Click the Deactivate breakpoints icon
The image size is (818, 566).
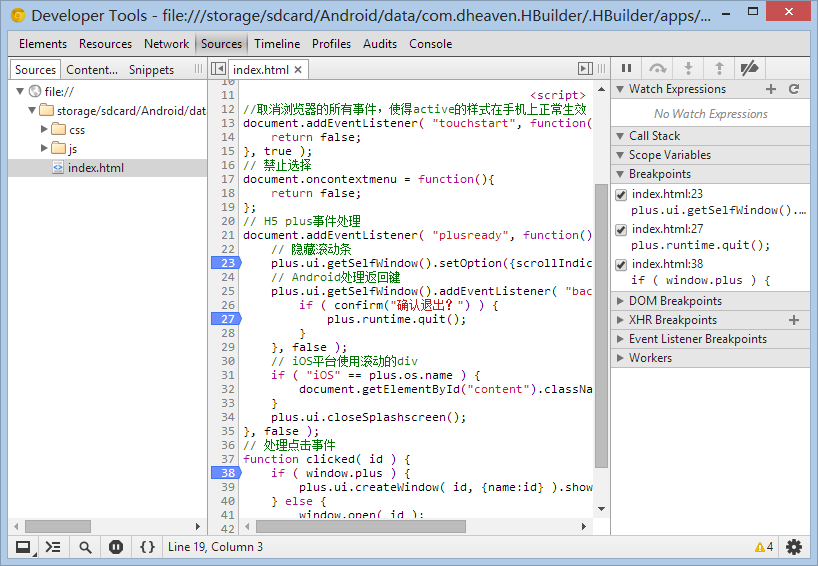pos(748,68)
